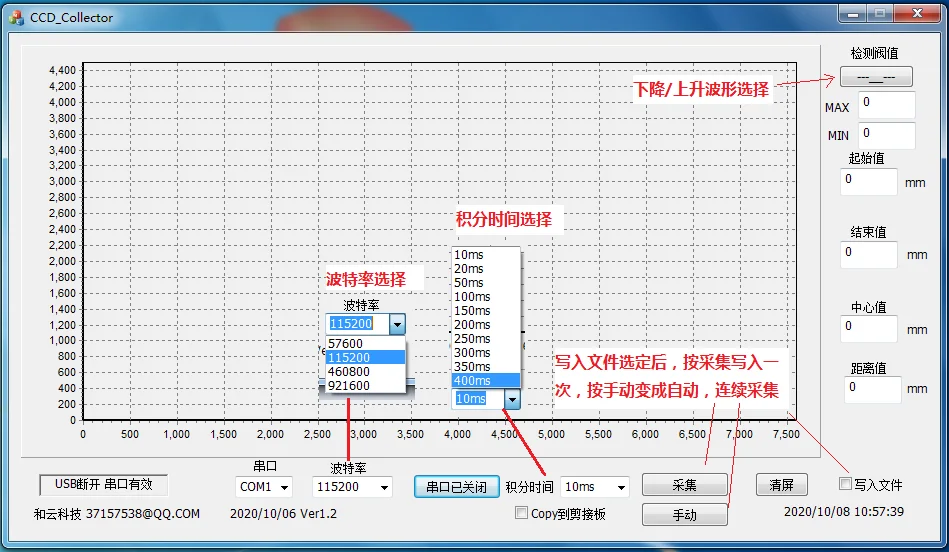The height and width of the screenshot is (552, 949).
Task: Select 20ms in the integration time list
Action: click(486, 269)
